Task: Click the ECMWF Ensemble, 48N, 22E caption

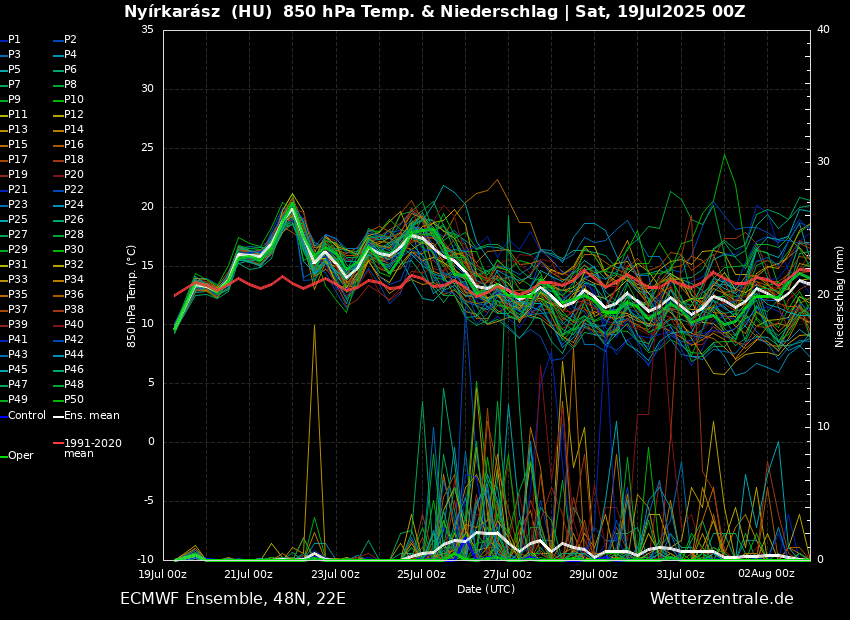Action: pos(233,599)
